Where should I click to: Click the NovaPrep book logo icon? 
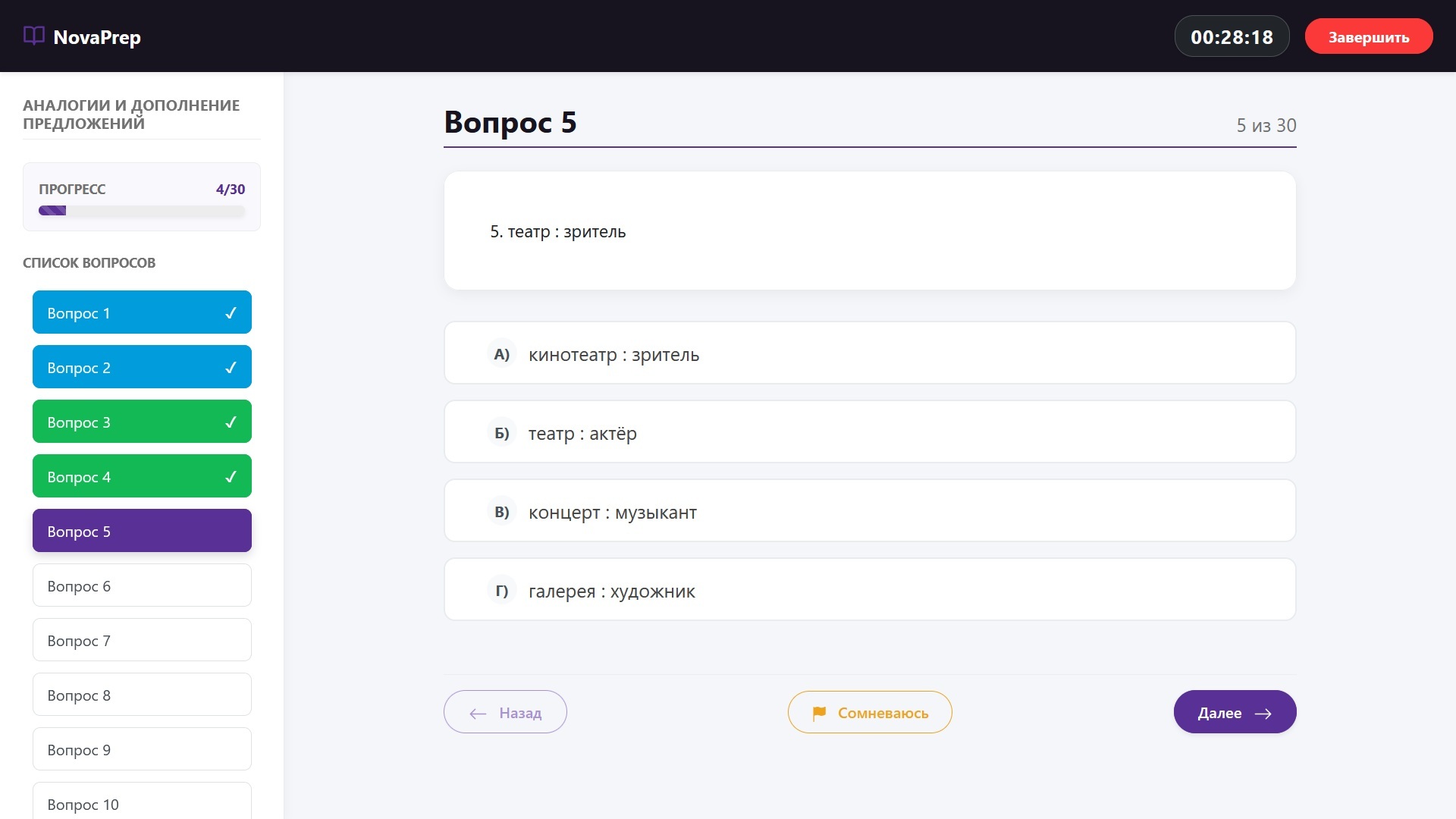(34, 36)
